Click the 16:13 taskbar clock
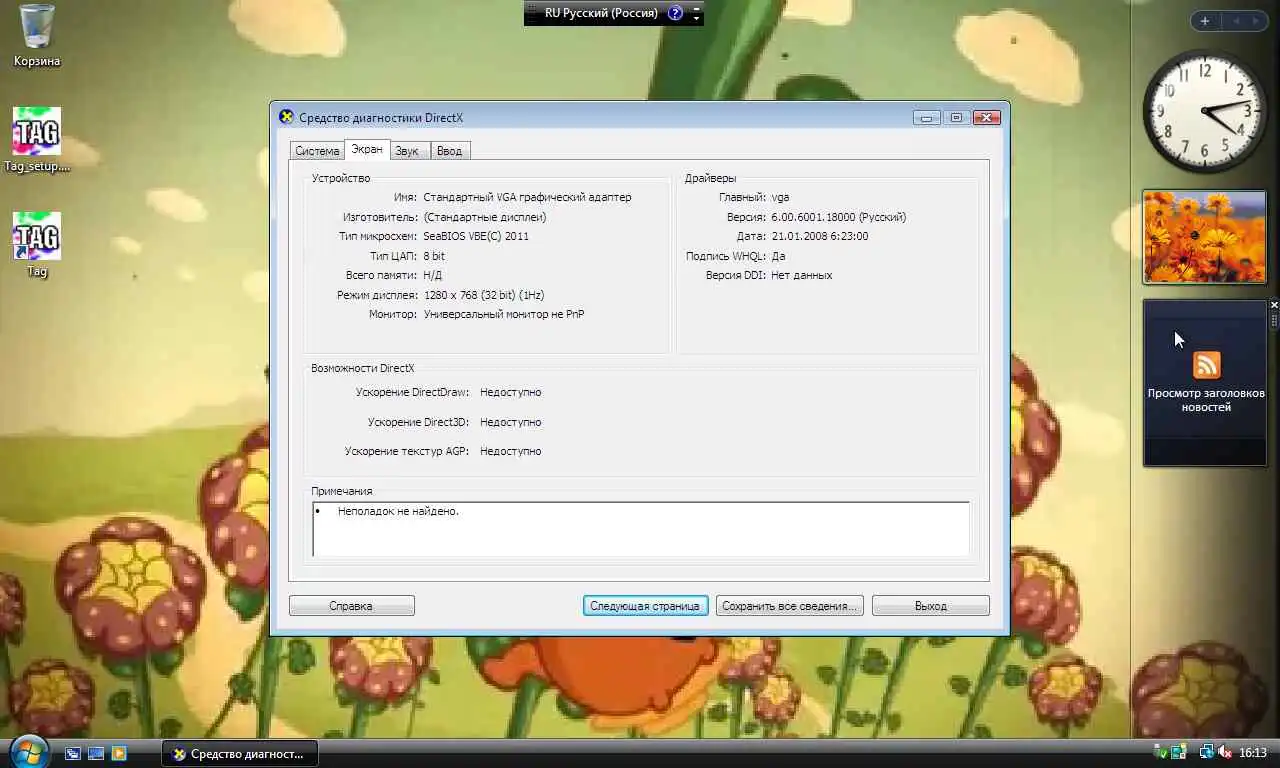This screenshot has height=768, width=1280. point(1253,753)
